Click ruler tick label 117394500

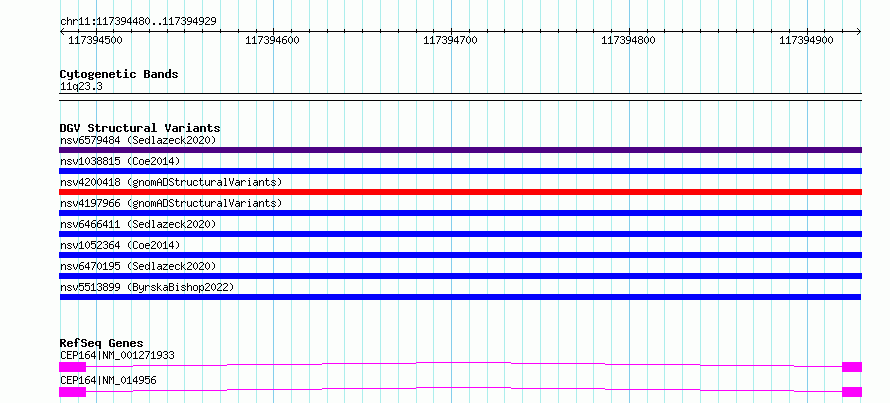point(95,40)
